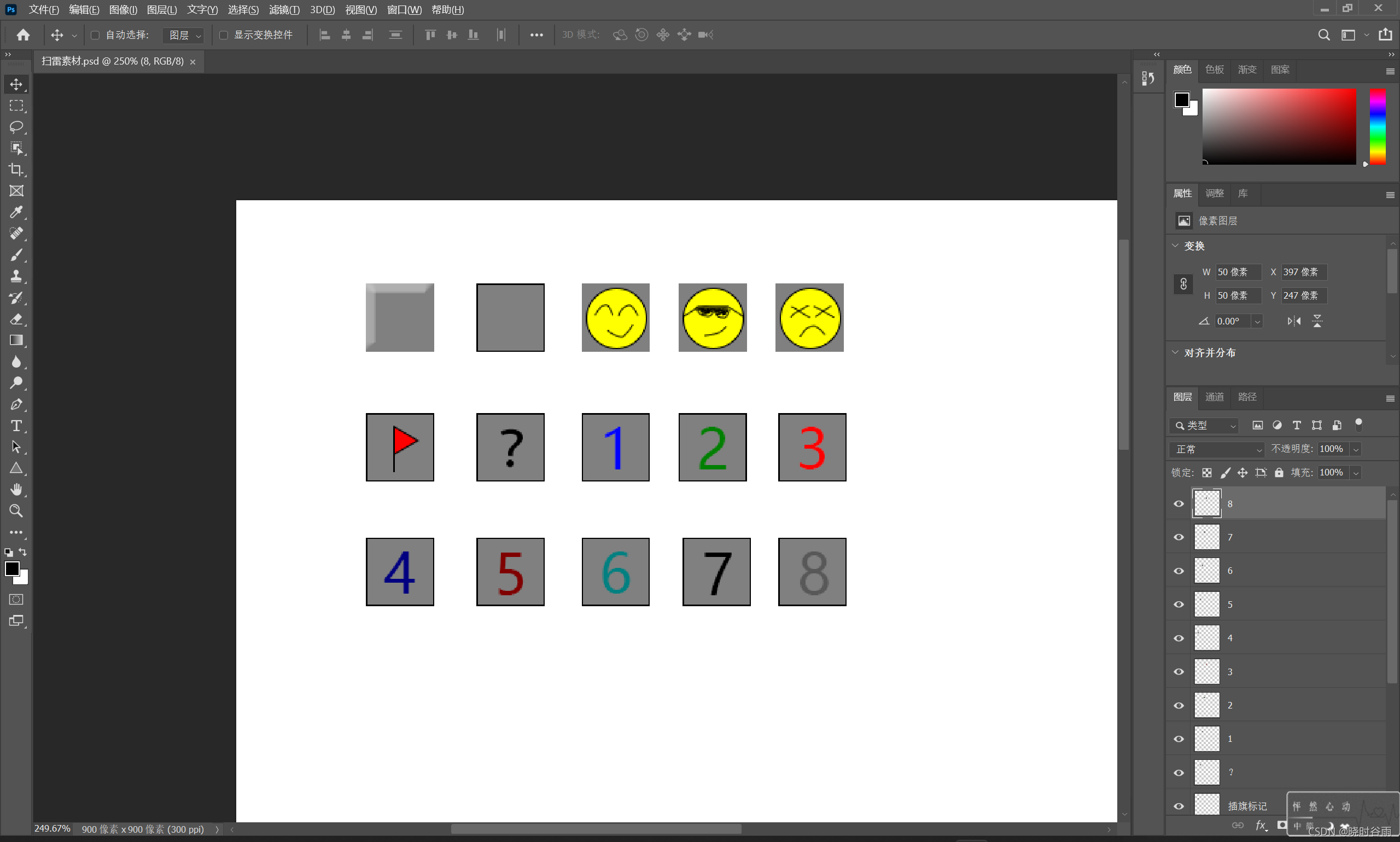
Task: Open the rotation angle dropdown
Action: click(1257, 321)
